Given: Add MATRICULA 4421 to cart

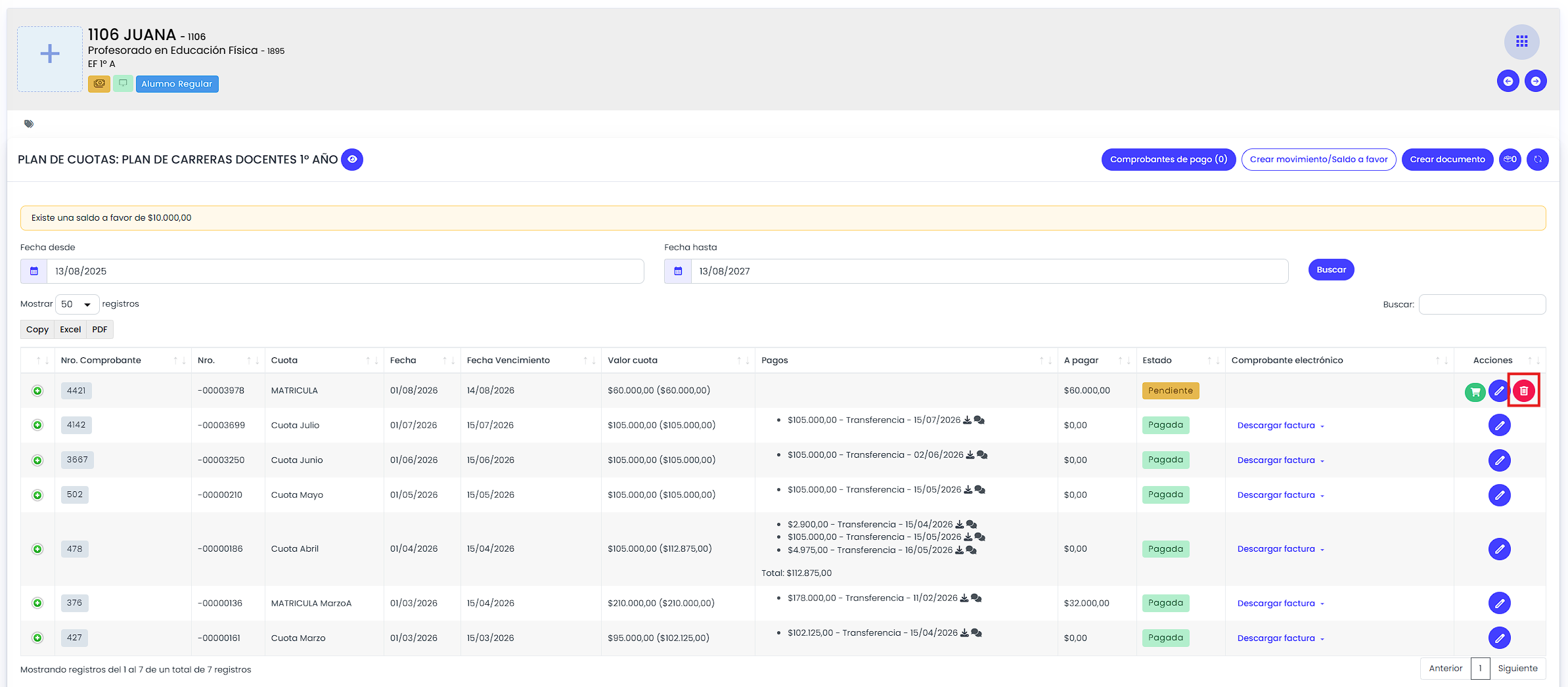Looking at the screenshot, I should point(1475,392).
